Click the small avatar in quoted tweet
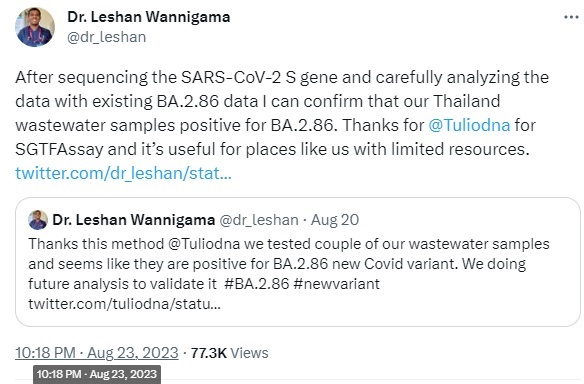 coord(38,220)
